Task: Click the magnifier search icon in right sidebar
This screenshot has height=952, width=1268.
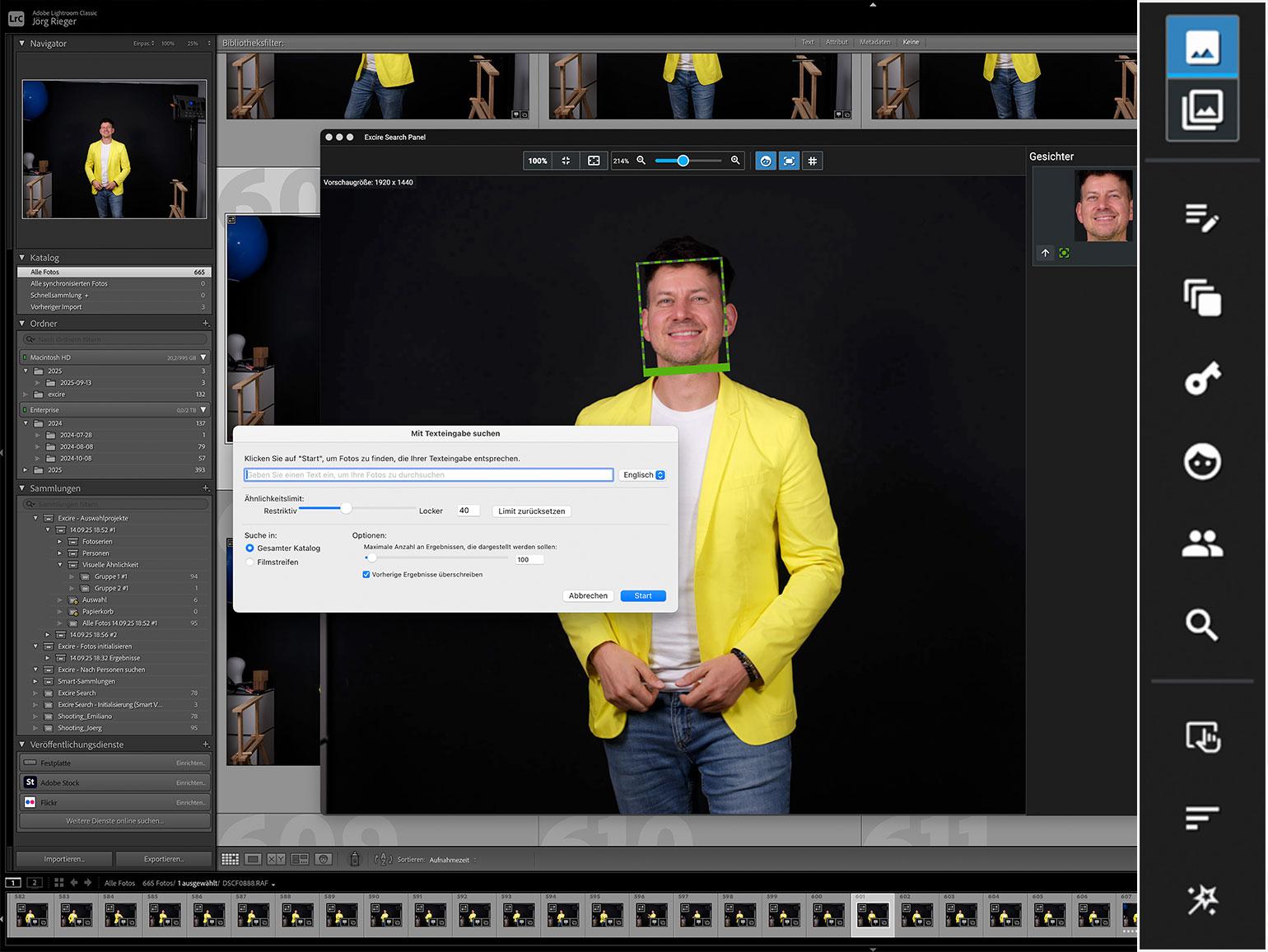Action: point(1201,625)
